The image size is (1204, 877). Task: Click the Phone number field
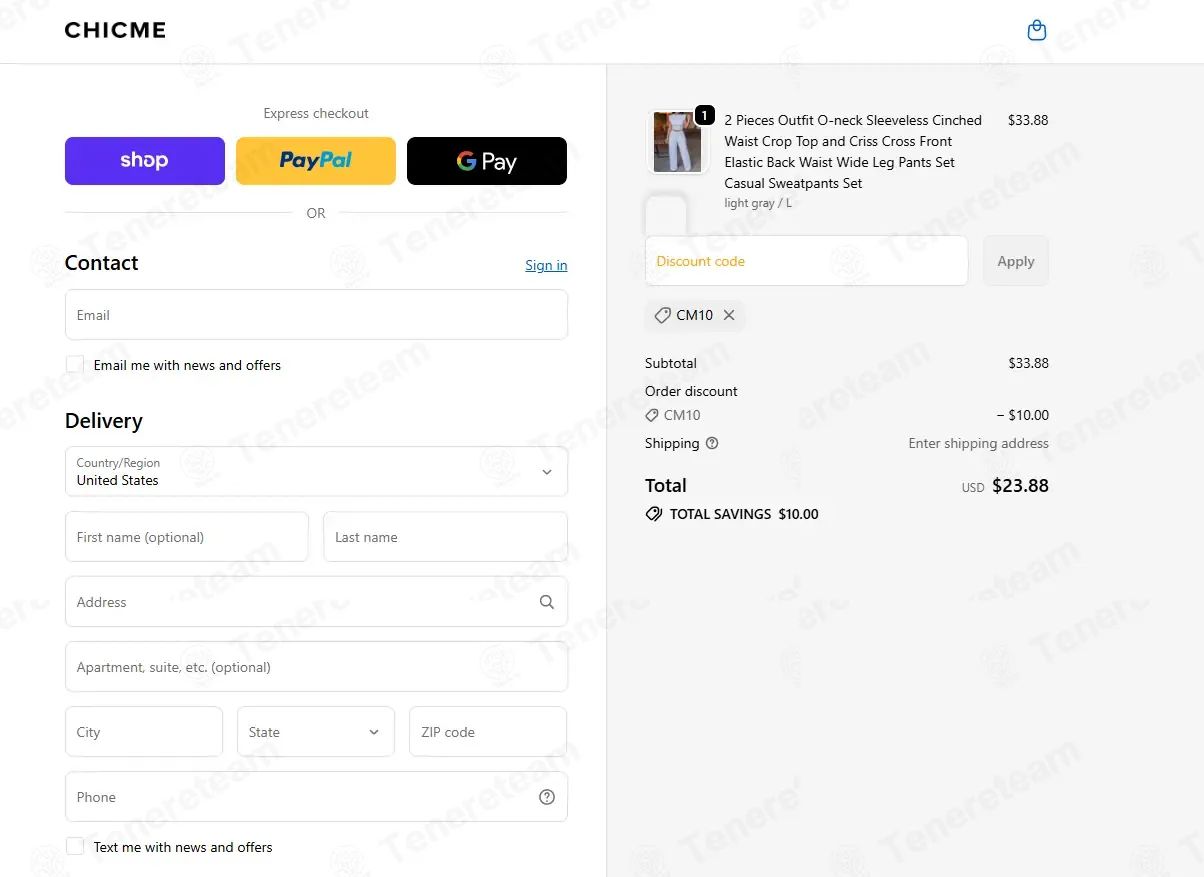(316, 797)
